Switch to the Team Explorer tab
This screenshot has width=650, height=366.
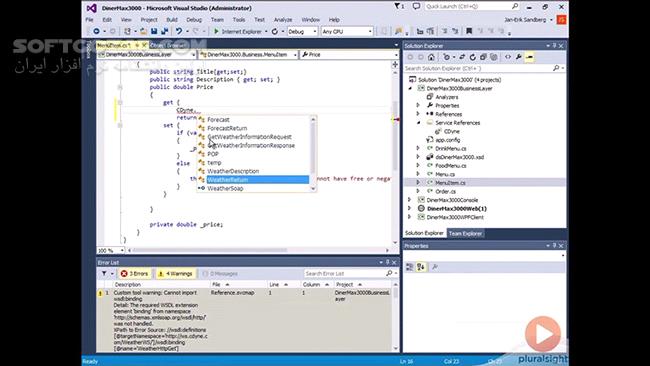[466, 233]
